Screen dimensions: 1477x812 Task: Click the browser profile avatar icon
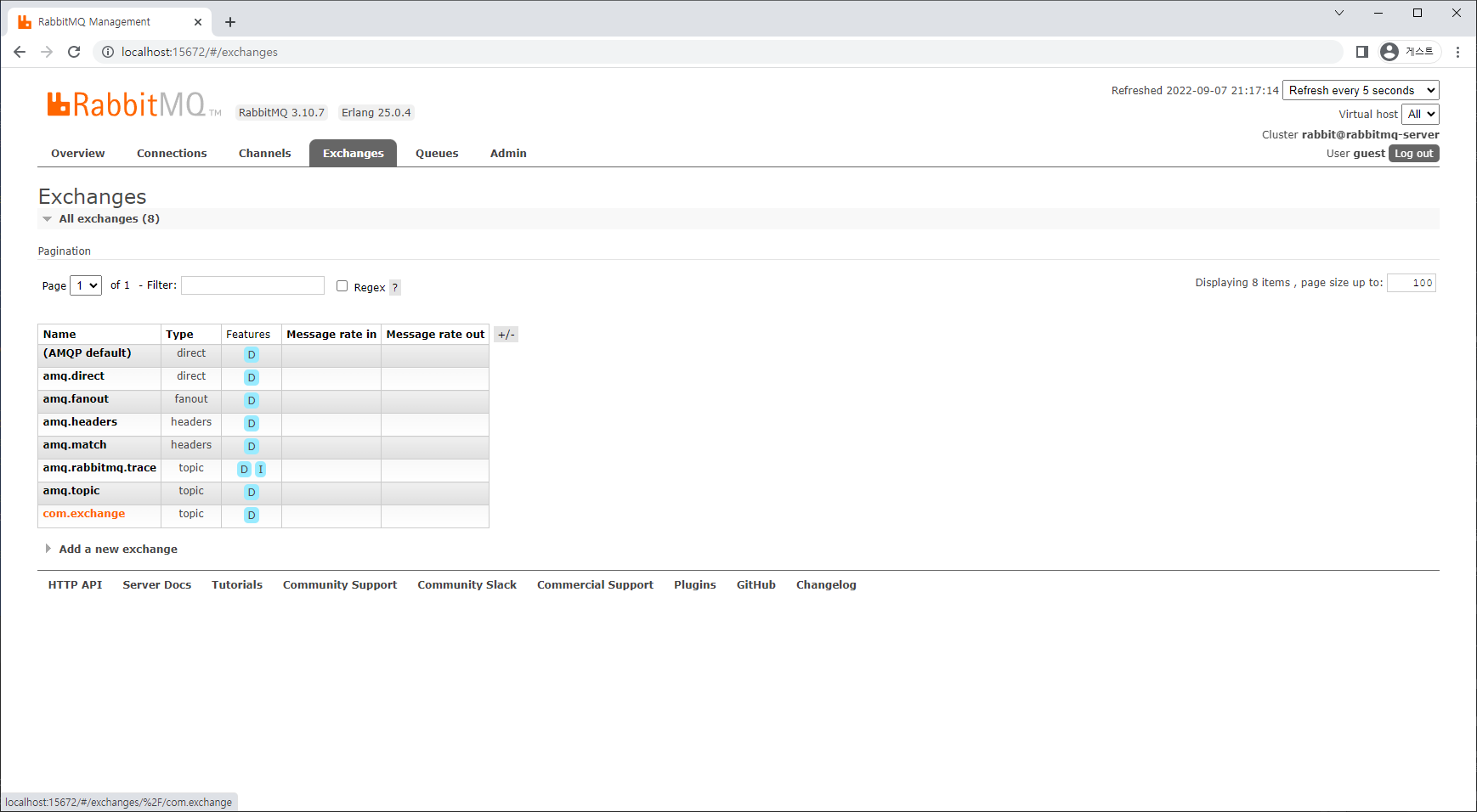click(1389, 52)
